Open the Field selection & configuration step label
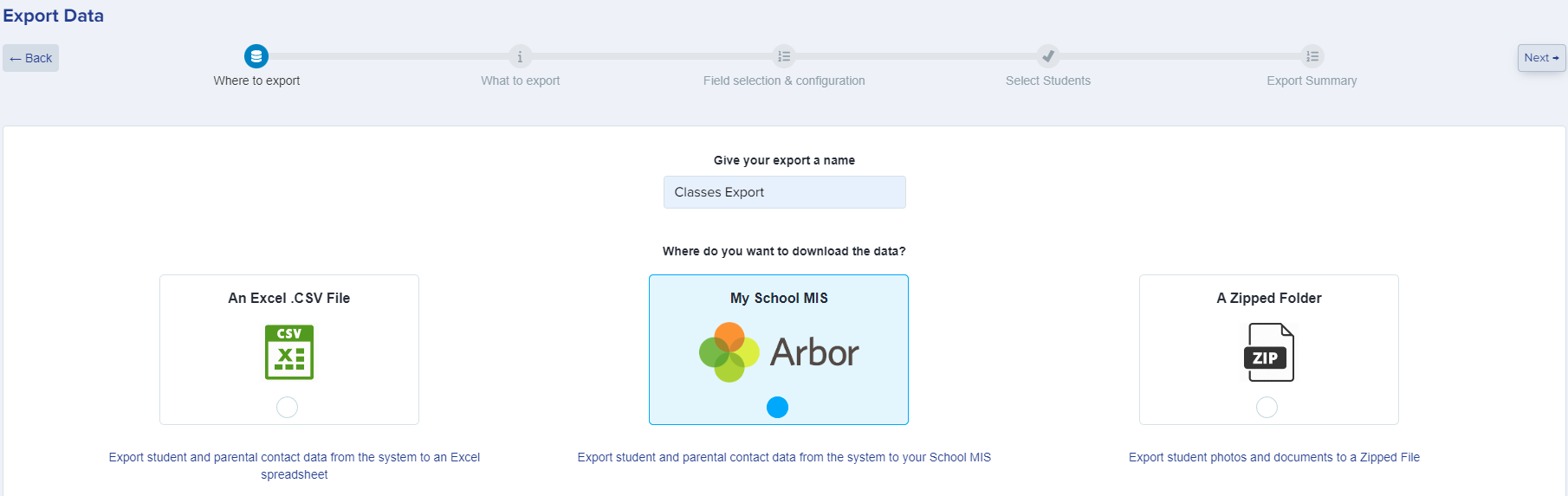 pyautogui.click(x=784, y=81)
